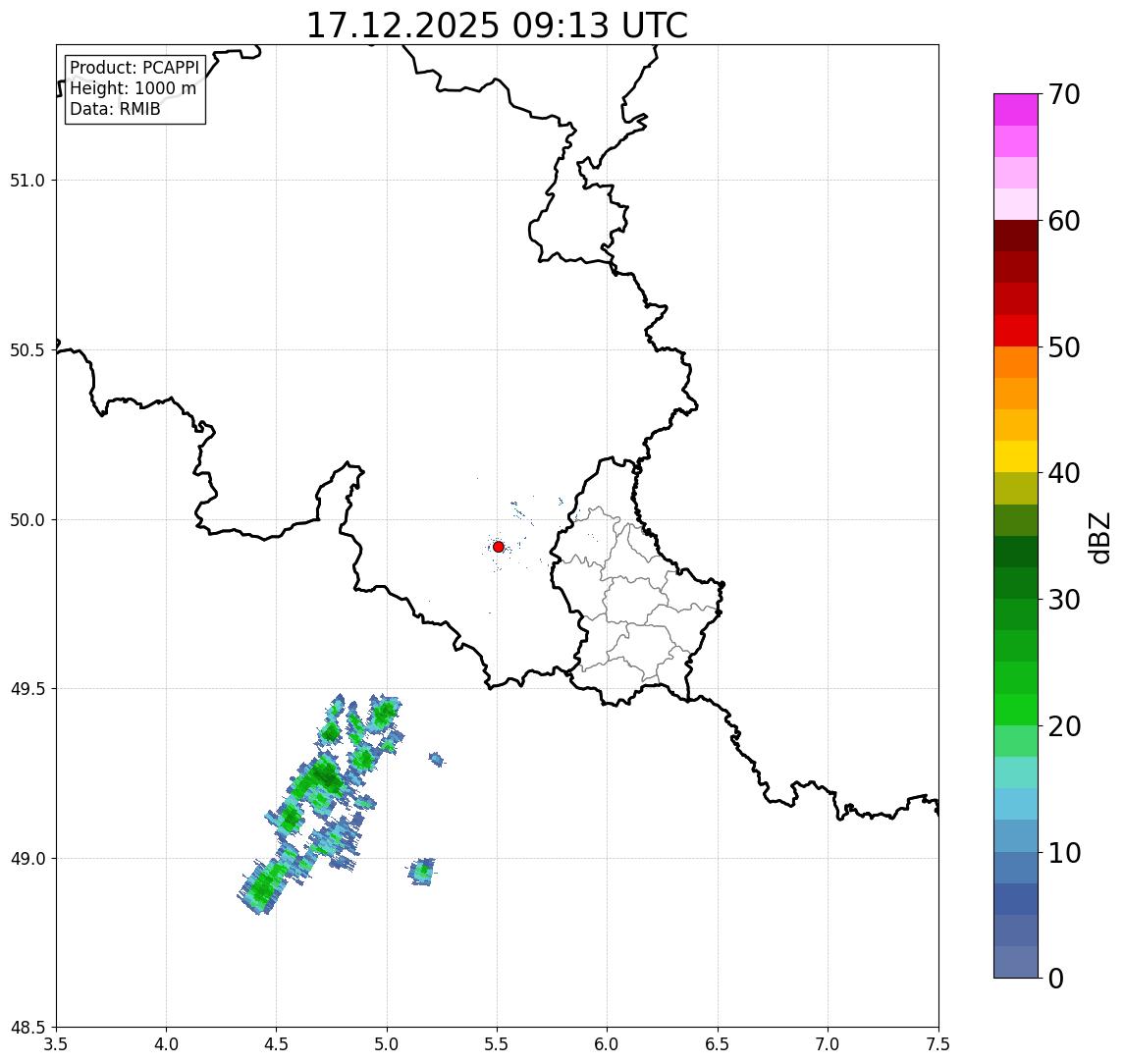The height and width of the screenshot is (1064, 1124).
Task: Click longitude axis label 7.5
Action: tap(938, 1044)
